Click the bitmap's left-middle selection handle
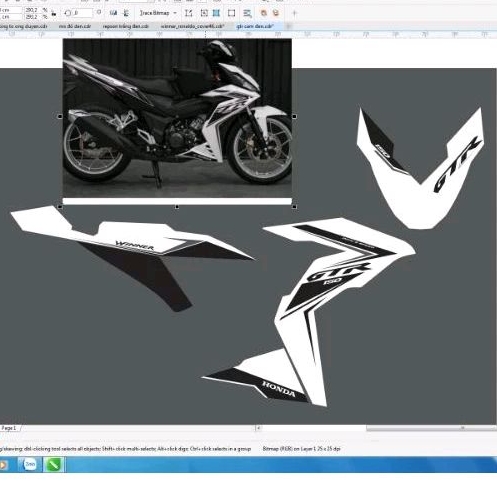 pos(60,116)
